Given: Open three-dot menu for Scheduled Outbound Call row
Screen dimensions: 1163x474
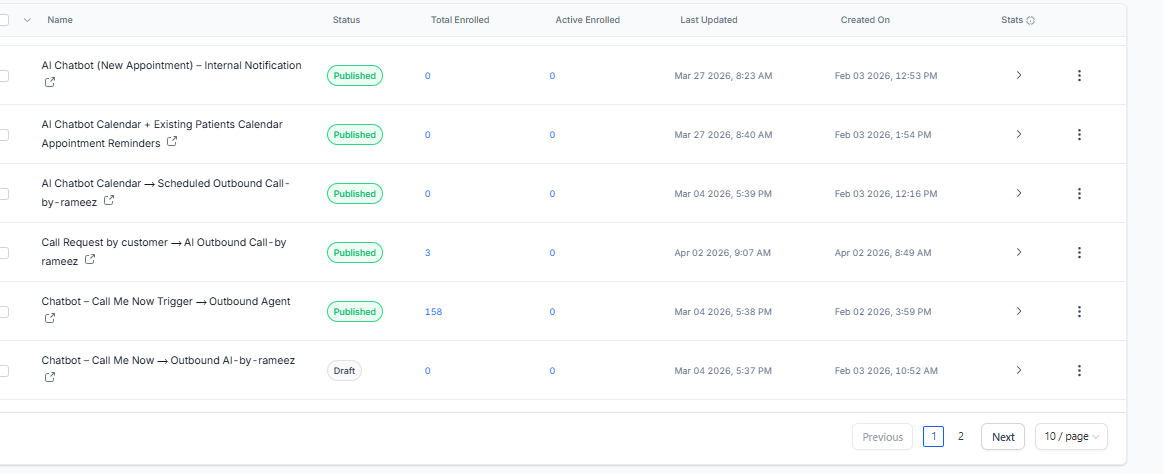Looking at the screenshot, I should tap(1079, 194).
